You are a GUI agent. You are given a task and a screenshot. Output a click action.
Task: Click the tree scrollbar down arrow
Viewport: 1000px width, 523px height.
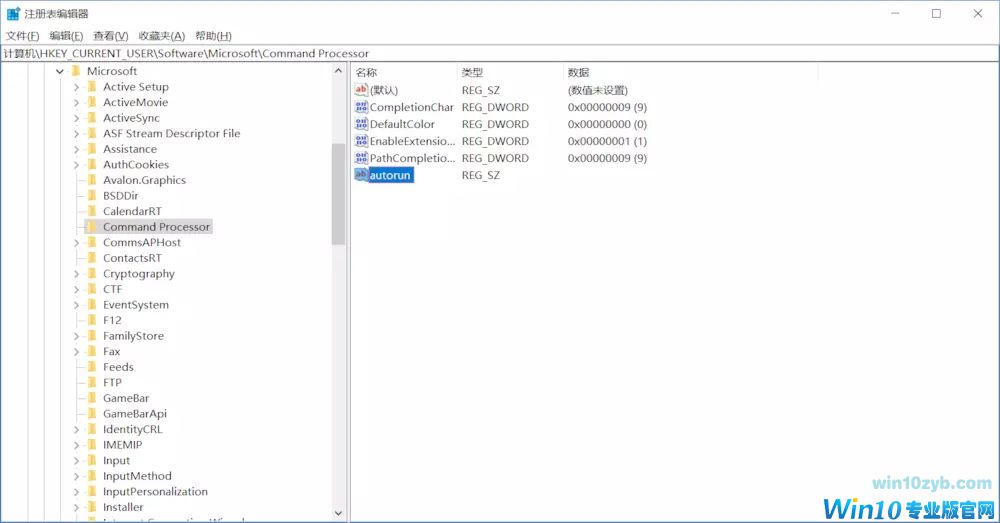[x=339, y=513]
